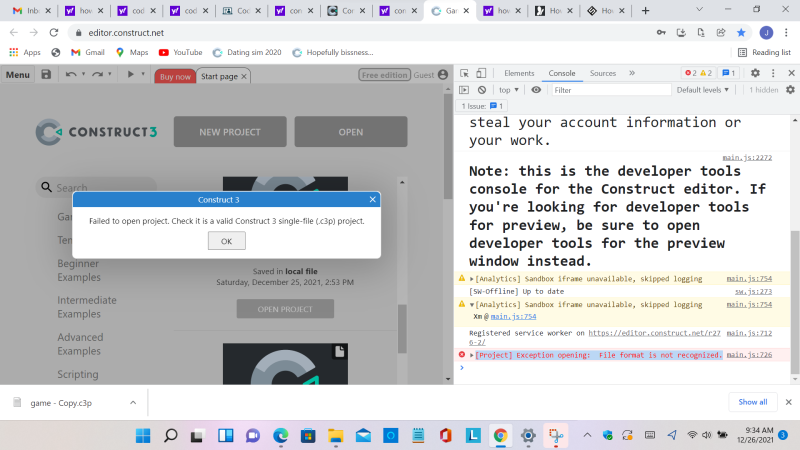Open the undo history dropdown arrow
Viewport: 800px width, 450px height.
tap(84, 74)
